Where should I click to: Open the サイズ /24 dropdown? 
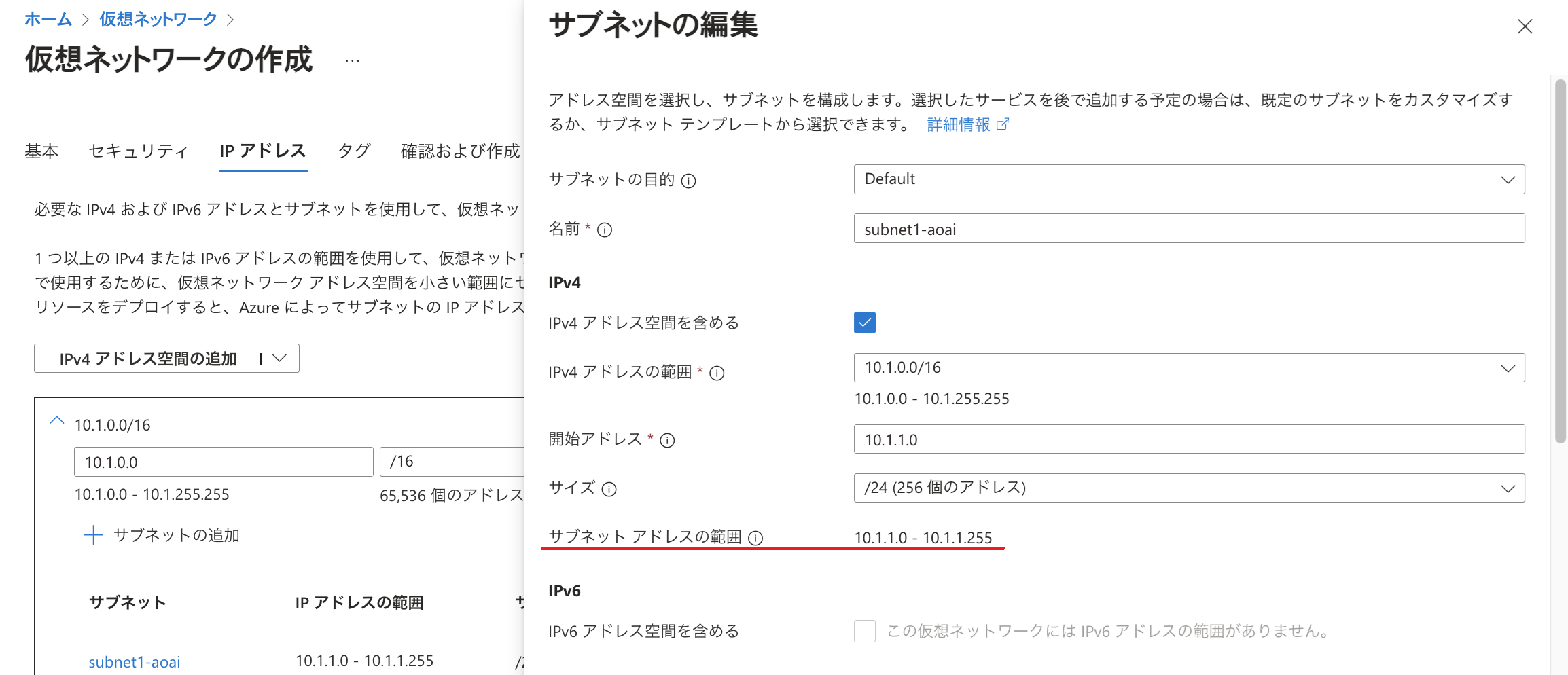point(1188,488)
